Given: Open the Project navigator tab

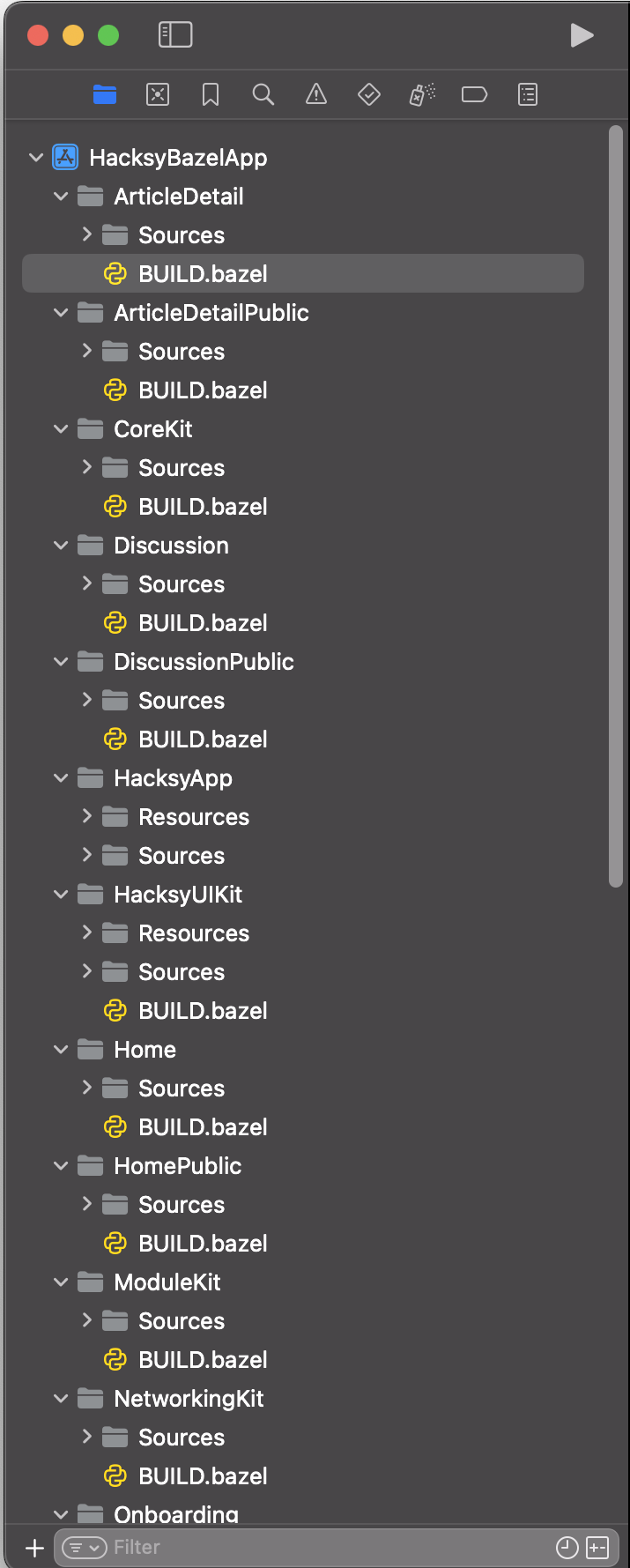Looking at the screenshot, I should point(105,94).
